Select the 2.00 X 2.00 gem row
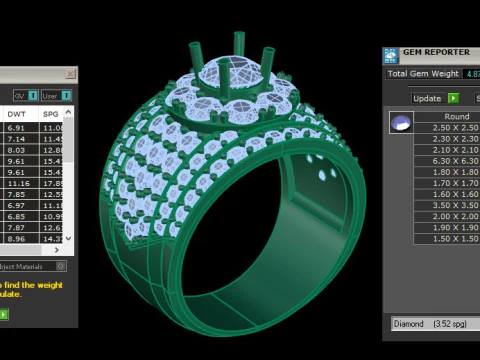 [447, 216]
